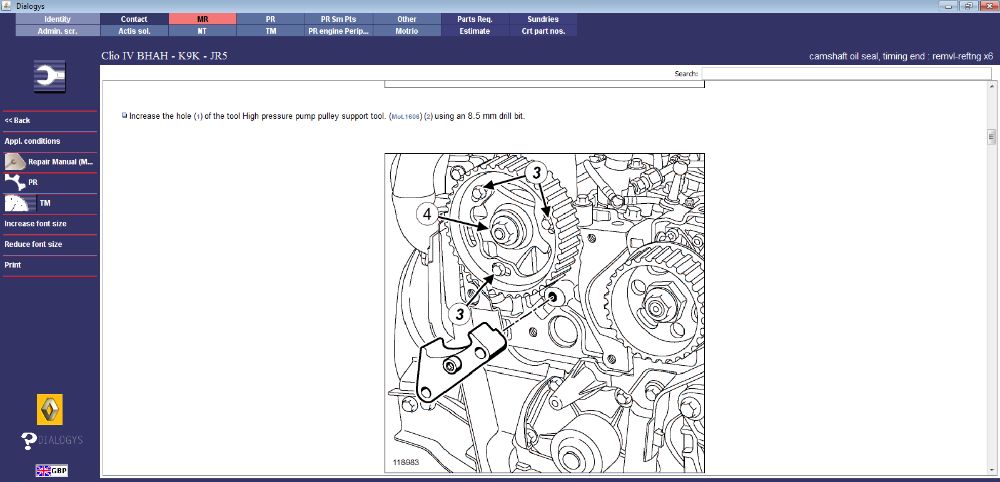Click Increase font size
Viewport: 1000px width, 482px height.
[x=36, y=224]
